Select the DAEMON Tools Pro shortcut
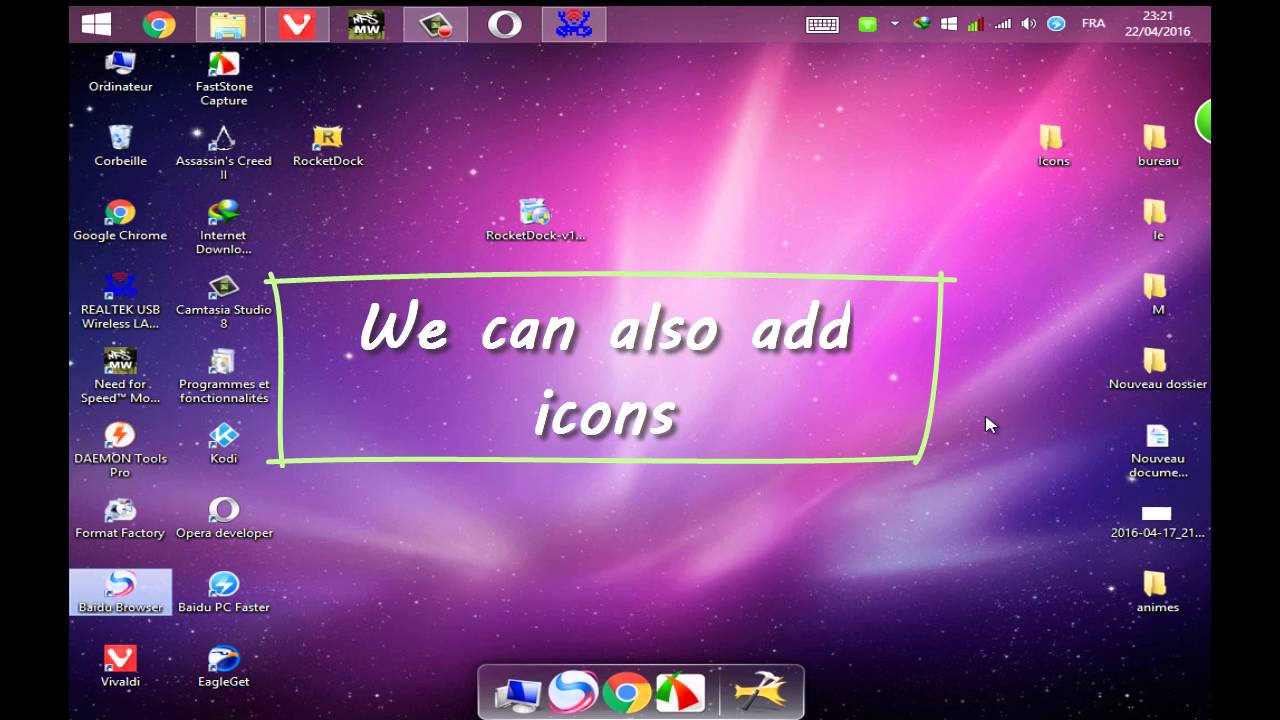The height and width of the screenshot is (720, 1280). 120,450
